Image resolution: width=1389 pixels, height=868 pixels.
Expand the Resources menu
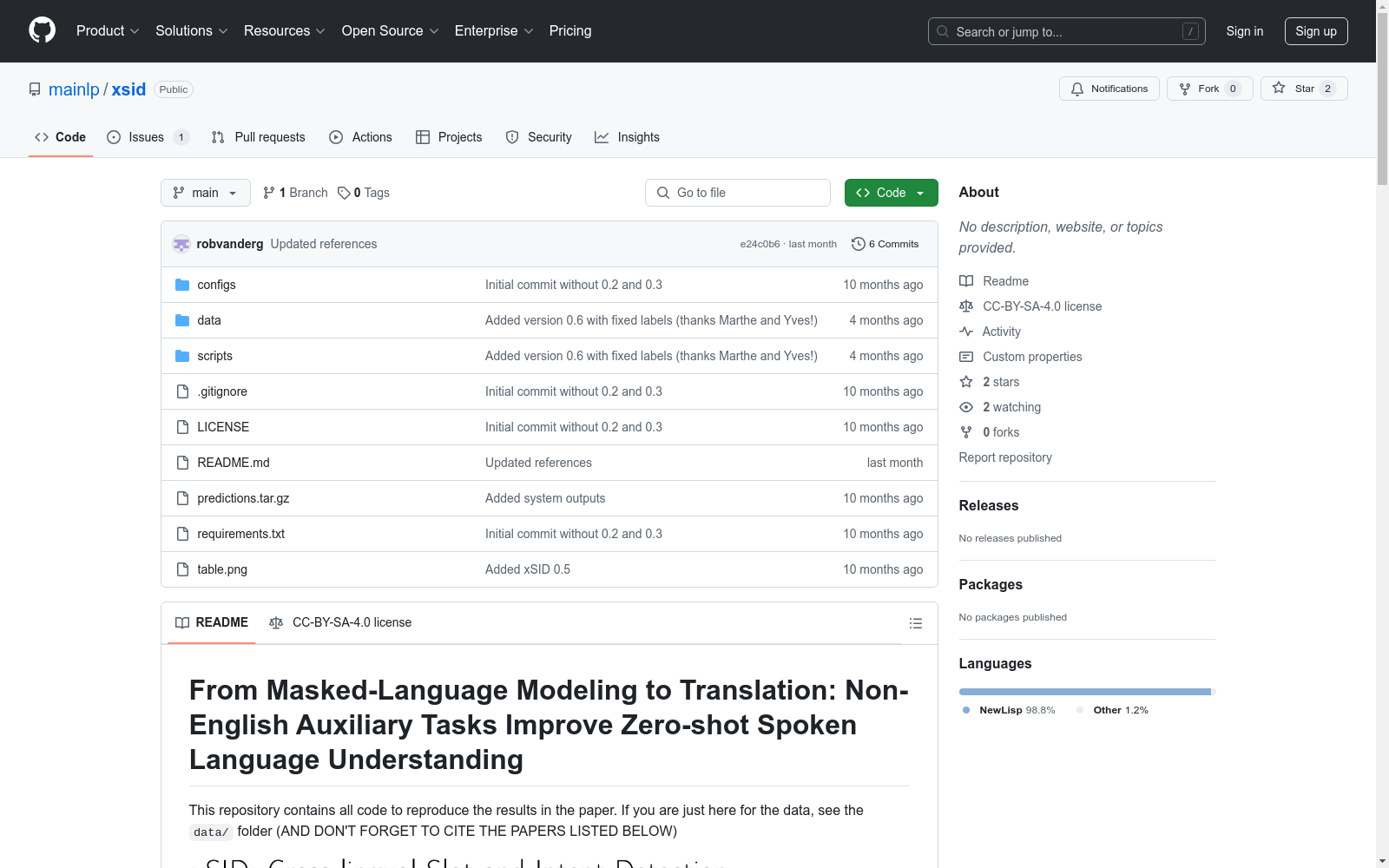(285, 30)
